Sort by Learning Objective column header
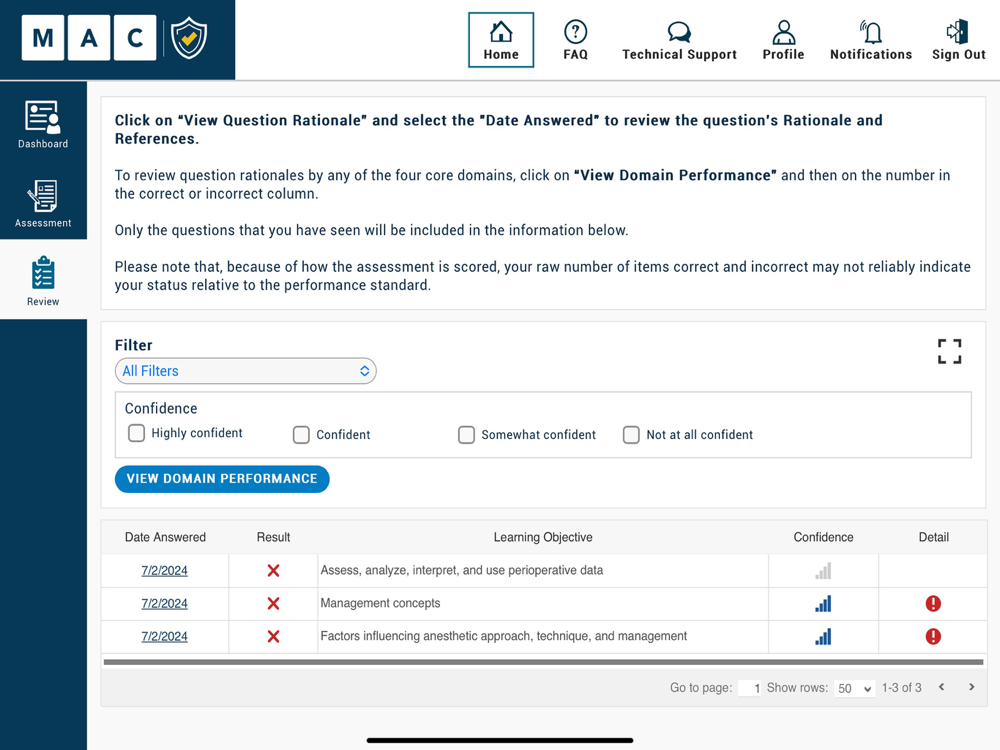1000x750 pixels. [x=543, y=537]
